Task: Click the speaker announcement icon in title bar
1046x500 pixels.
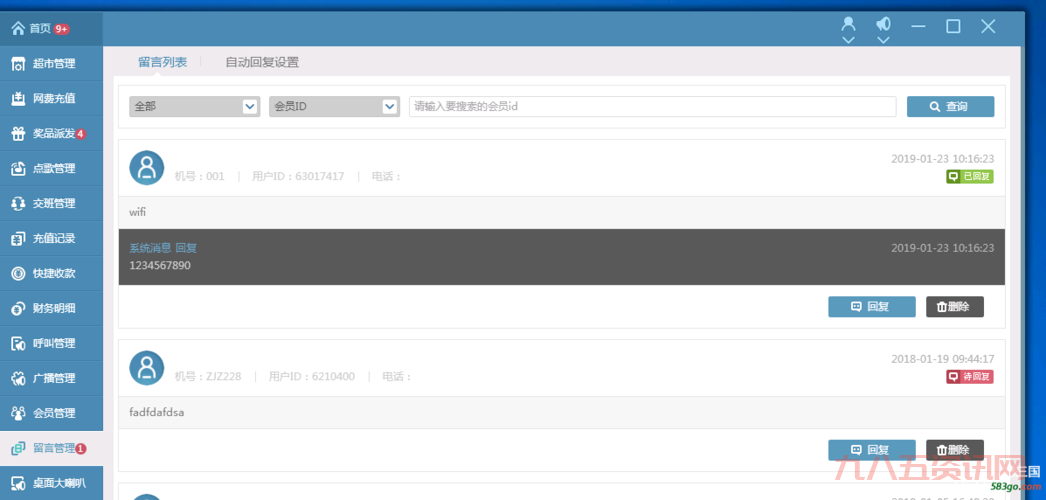Action: click(883, 26)
